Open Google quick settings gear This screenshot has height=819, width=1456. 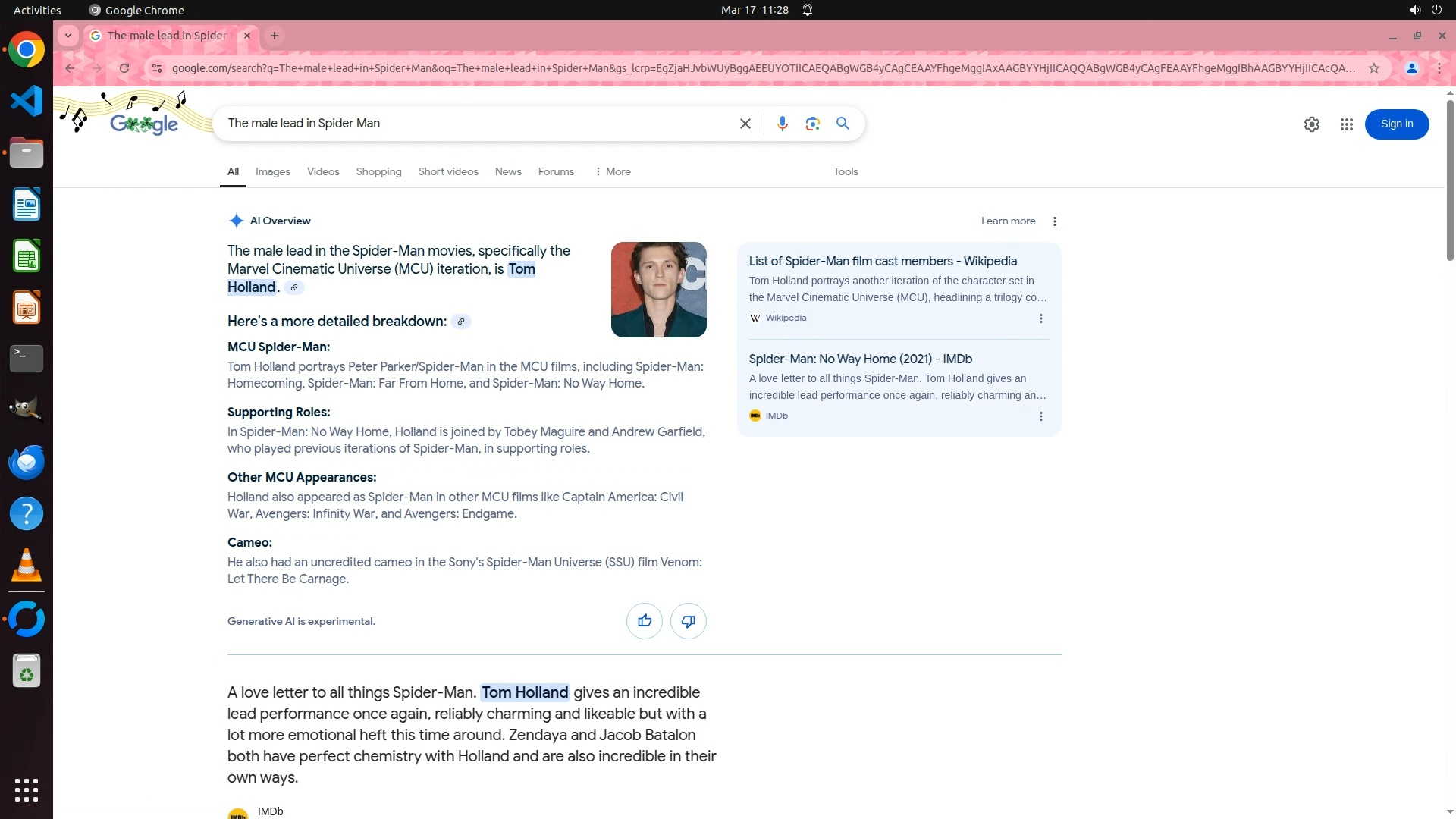pyautogui.click(x=1311, y=124)
